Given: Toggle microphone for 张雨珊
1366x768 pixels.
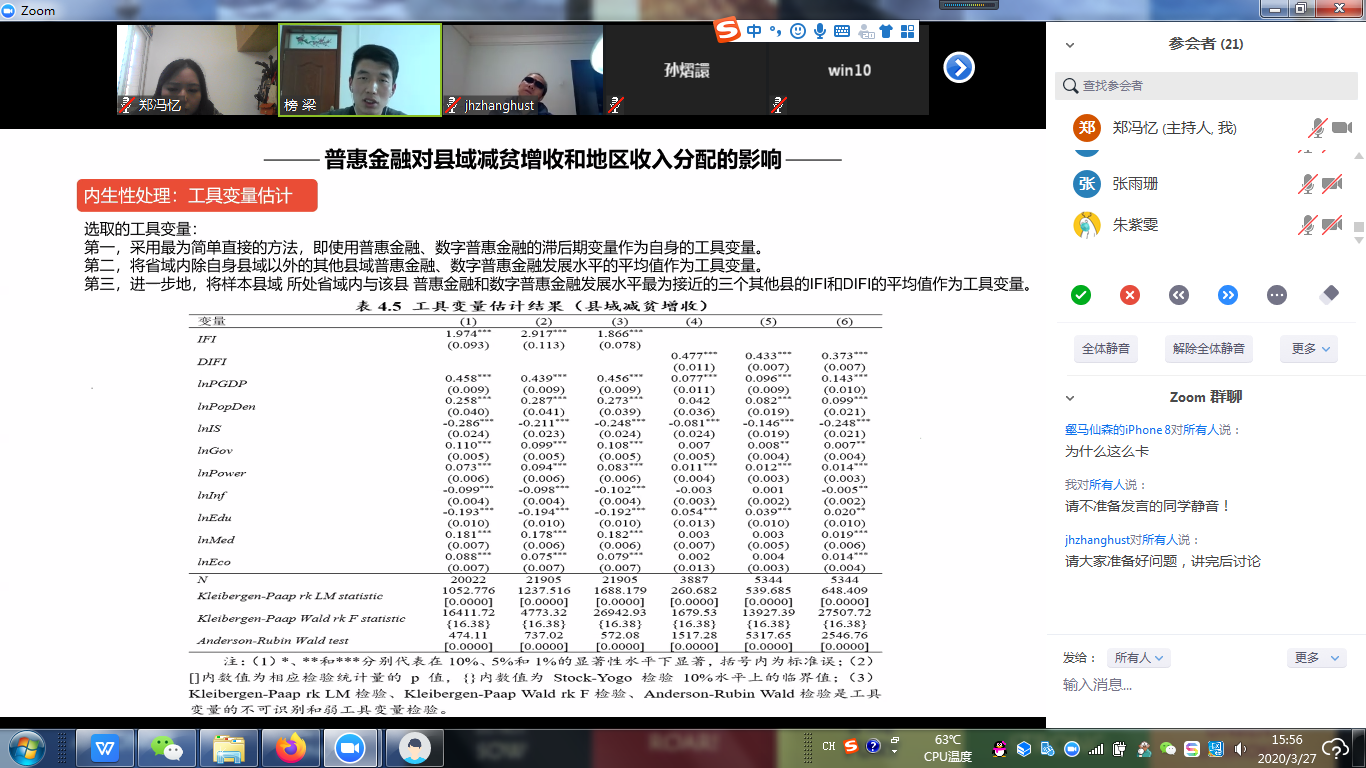Looking at the screenshot, I should click(1306, 184).
